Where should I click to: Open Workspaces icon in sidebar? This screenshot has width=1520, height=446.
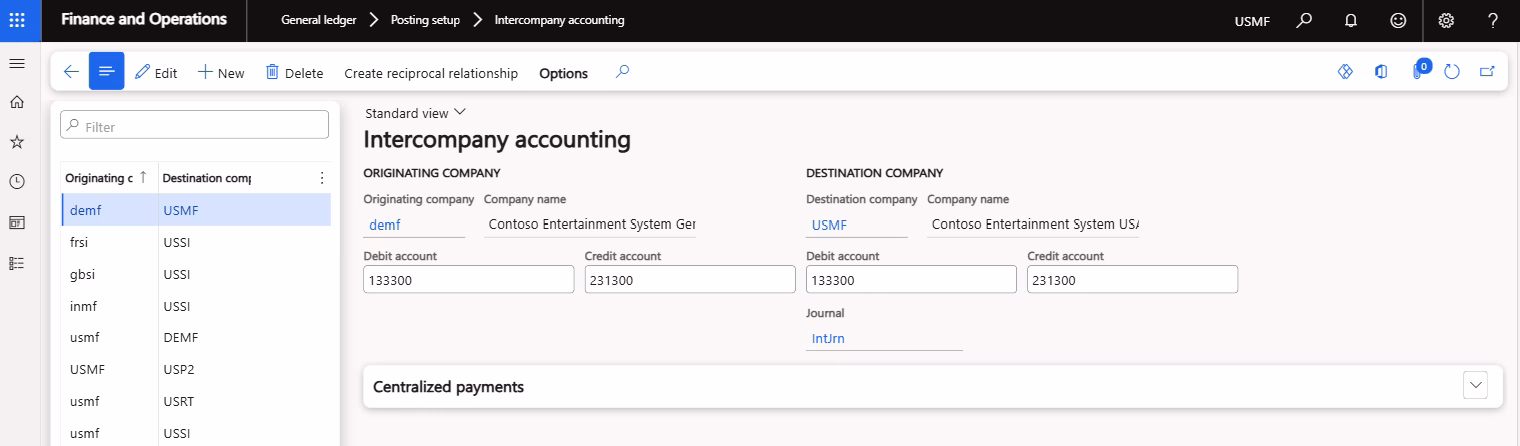[x=16, y=222]
